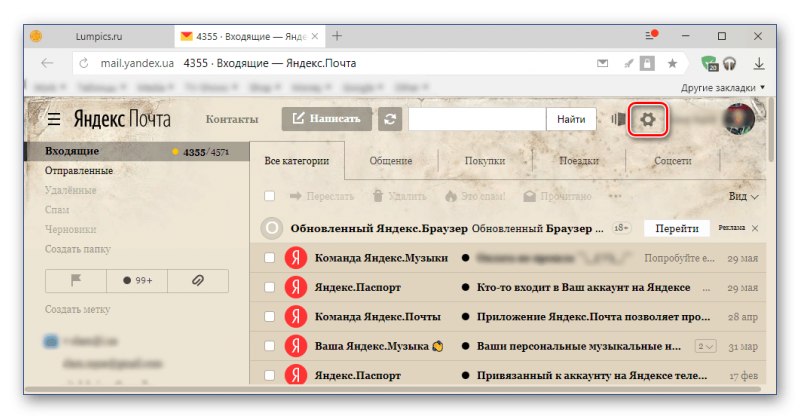Click the Яндекс avatar of Команда Яндекс.Музыки

point(295,258)
